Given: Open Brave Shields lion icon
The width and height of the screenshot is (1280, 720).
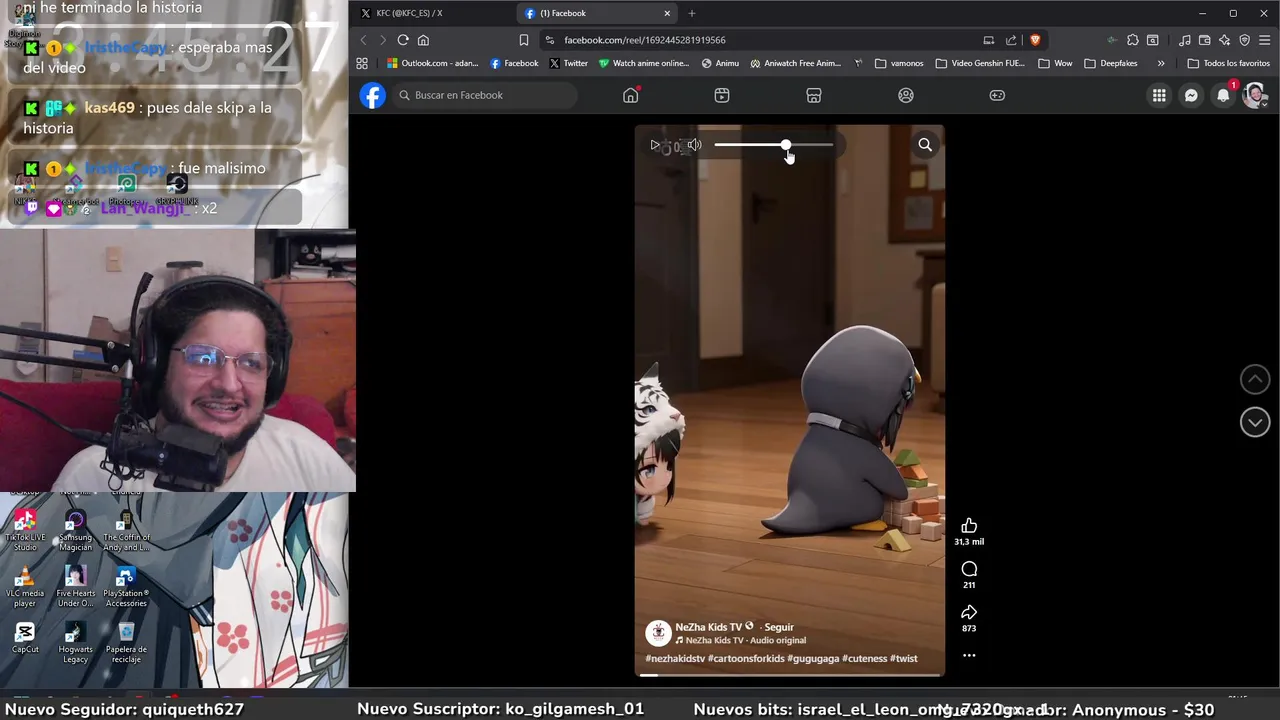Looking at the screenshot, I should click(1035, 40).
